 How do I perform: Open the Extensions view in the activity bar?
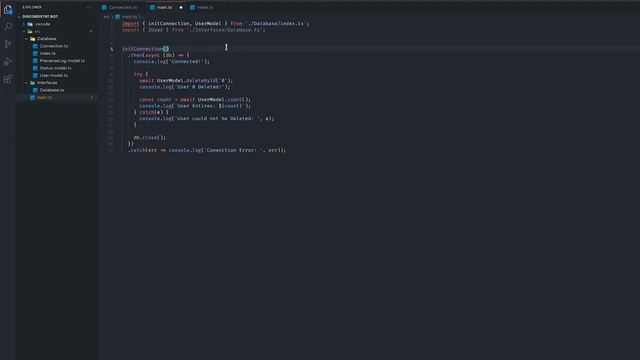pyautogui.click(x=8, y=79)
